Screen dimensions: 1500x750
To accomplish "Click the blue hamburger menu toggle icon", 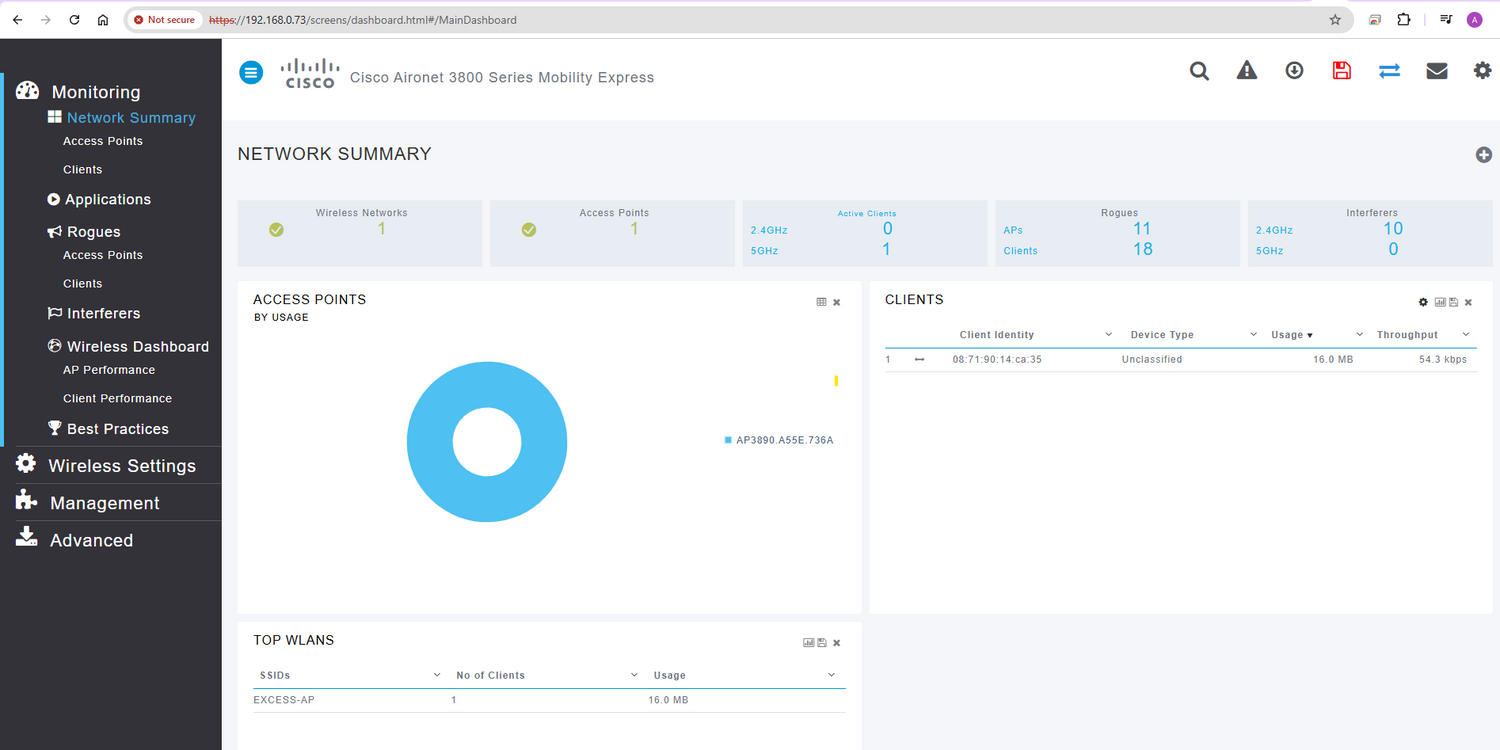I will (251, 72).
